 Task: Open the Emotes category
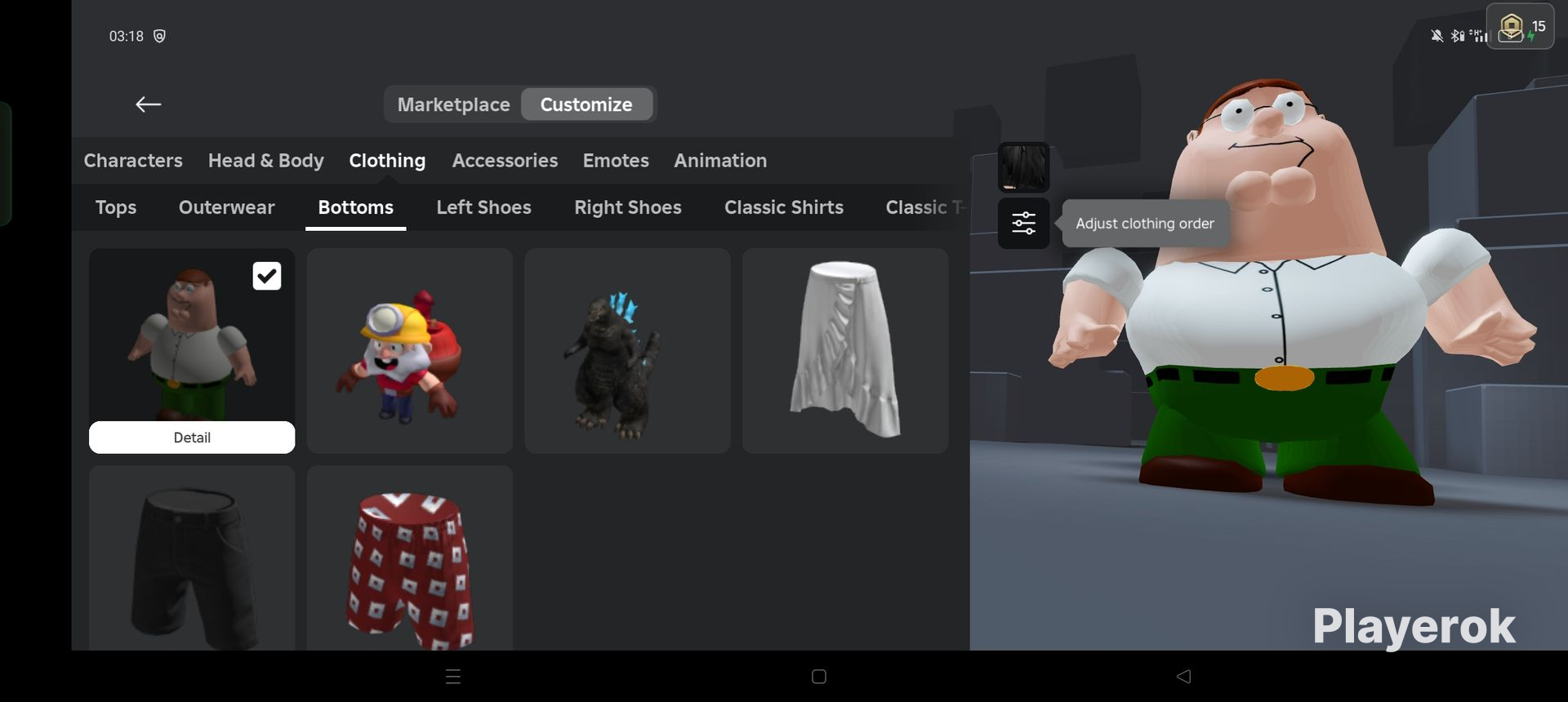616,161
